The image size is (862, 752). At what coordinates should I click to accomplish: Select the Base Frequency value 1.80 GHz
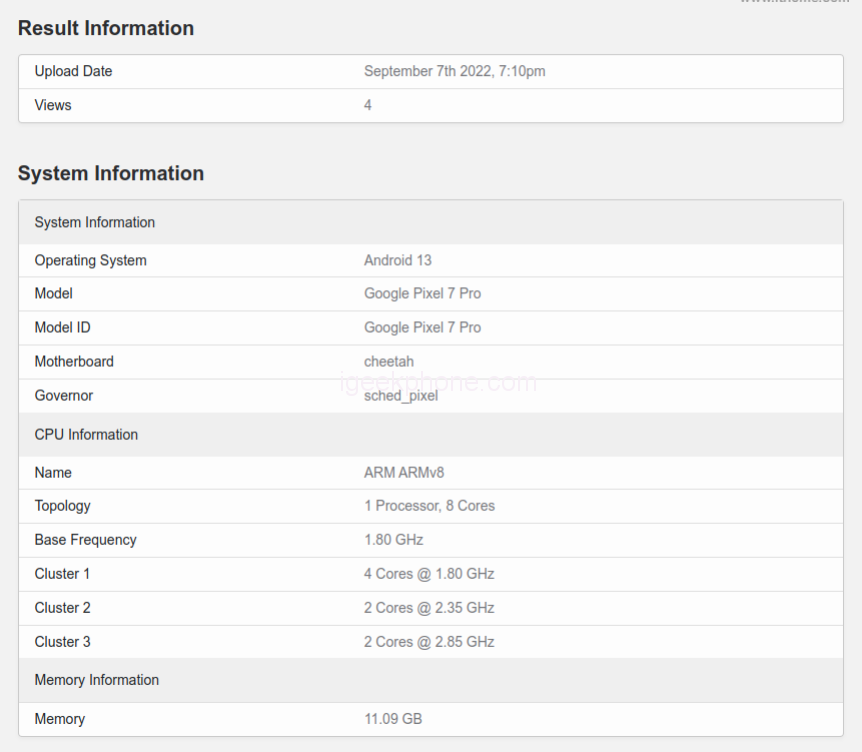click(393, 540)
